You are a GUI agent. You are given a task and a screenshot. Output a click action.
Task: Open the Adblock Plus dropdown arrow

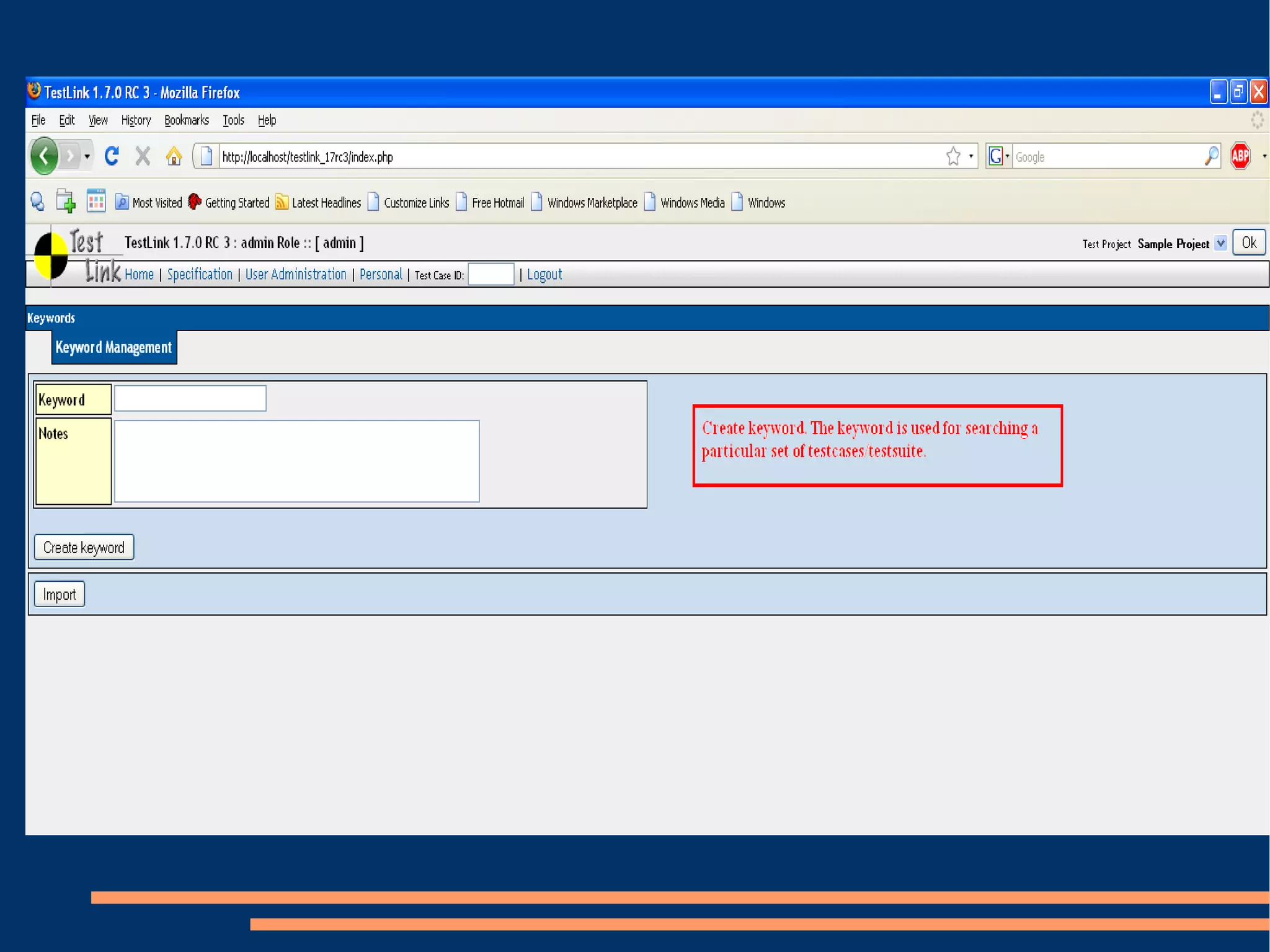pos(1264,156)
